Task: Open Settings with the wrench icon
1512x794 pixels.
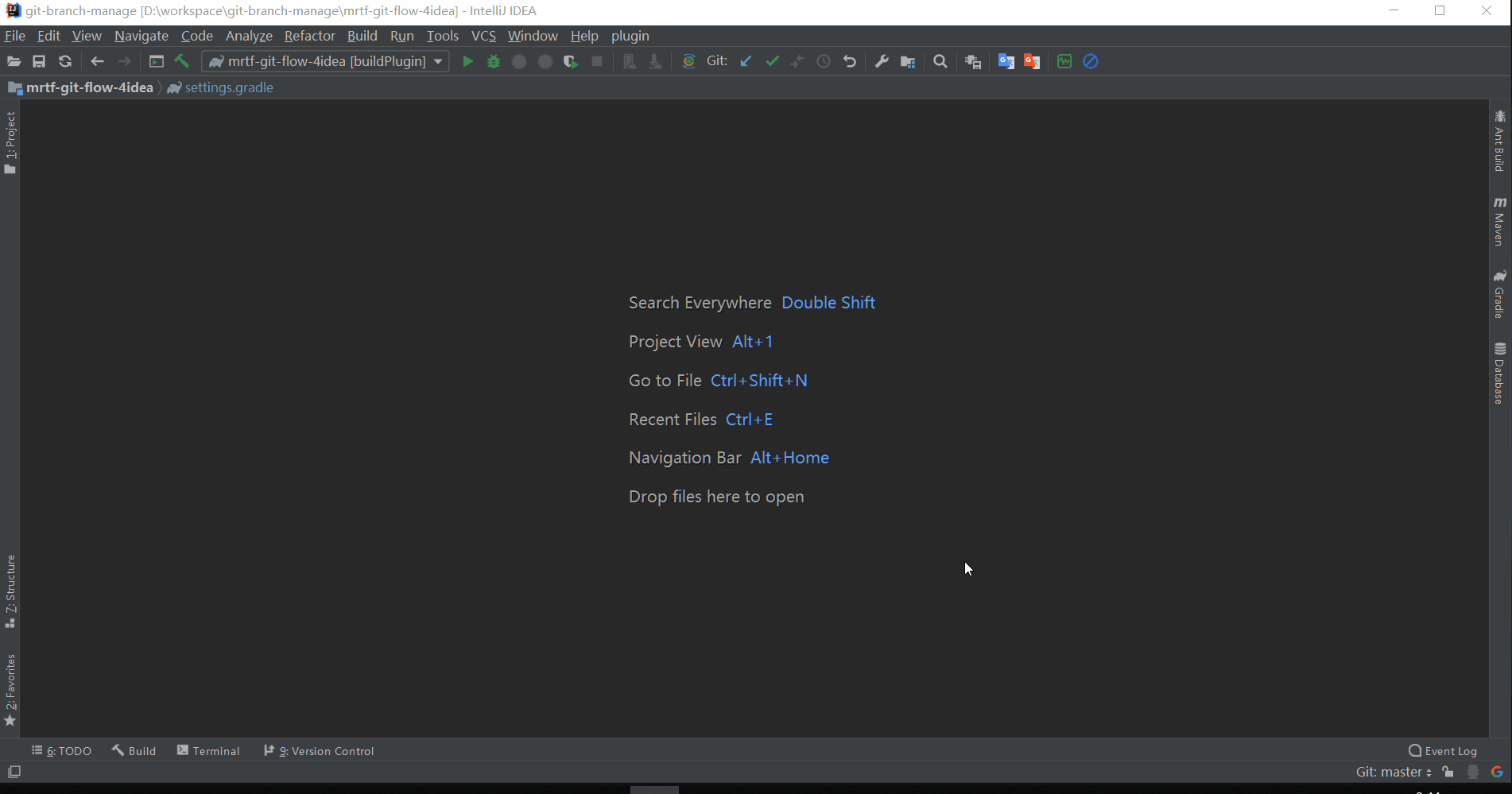Action: click(882, 61)
